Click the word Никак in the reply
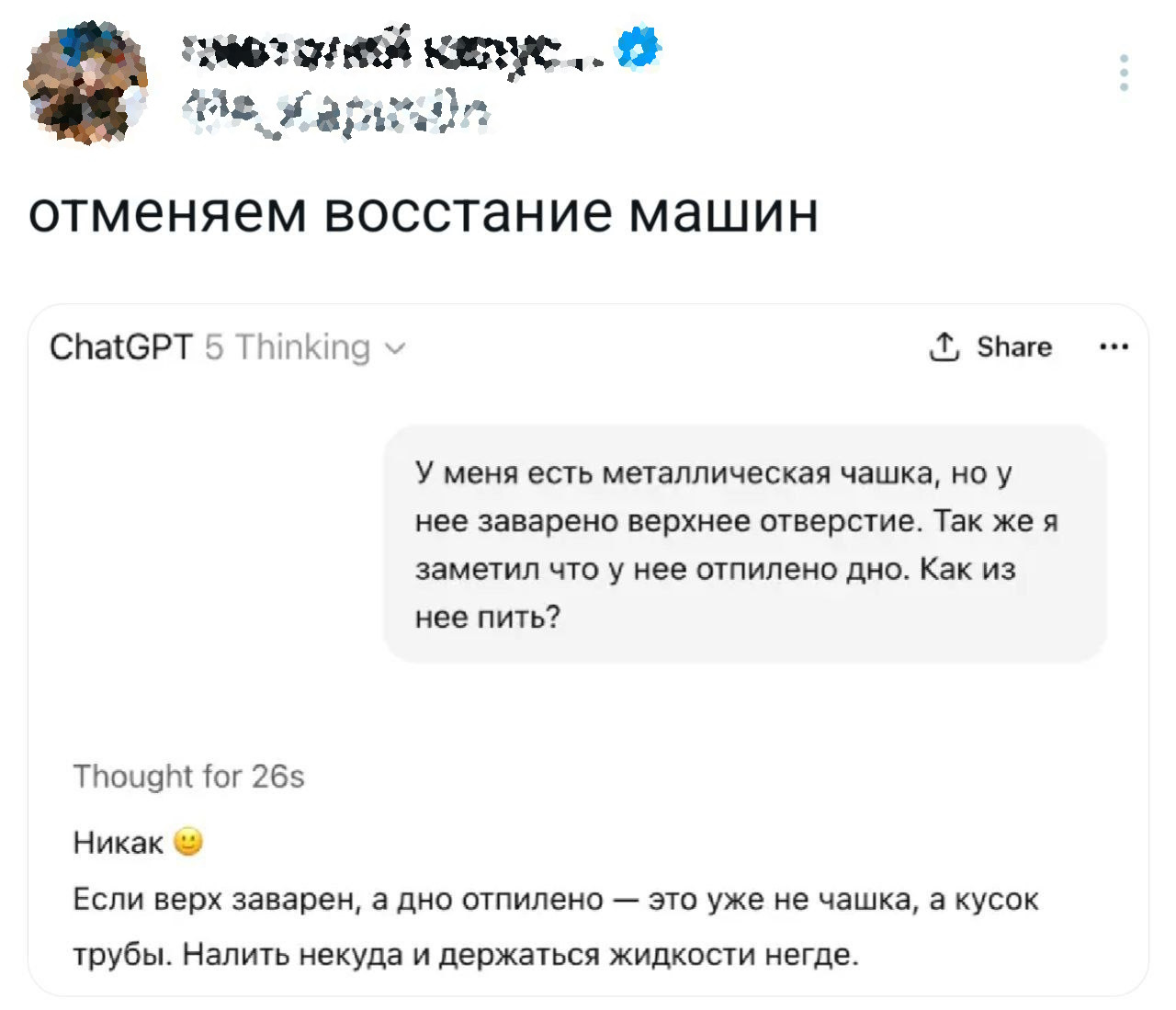Screen dimensions: 1176x1010 [118, 843]
